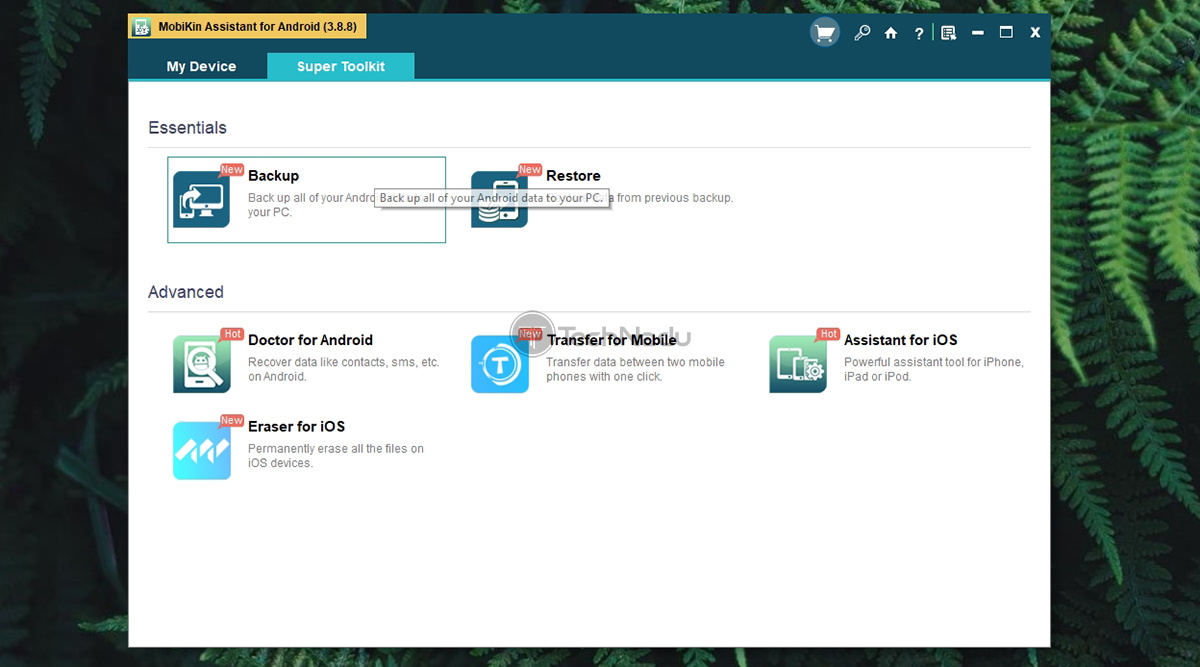
Task: Click Doctor for Android title
Action: [310, 340]
